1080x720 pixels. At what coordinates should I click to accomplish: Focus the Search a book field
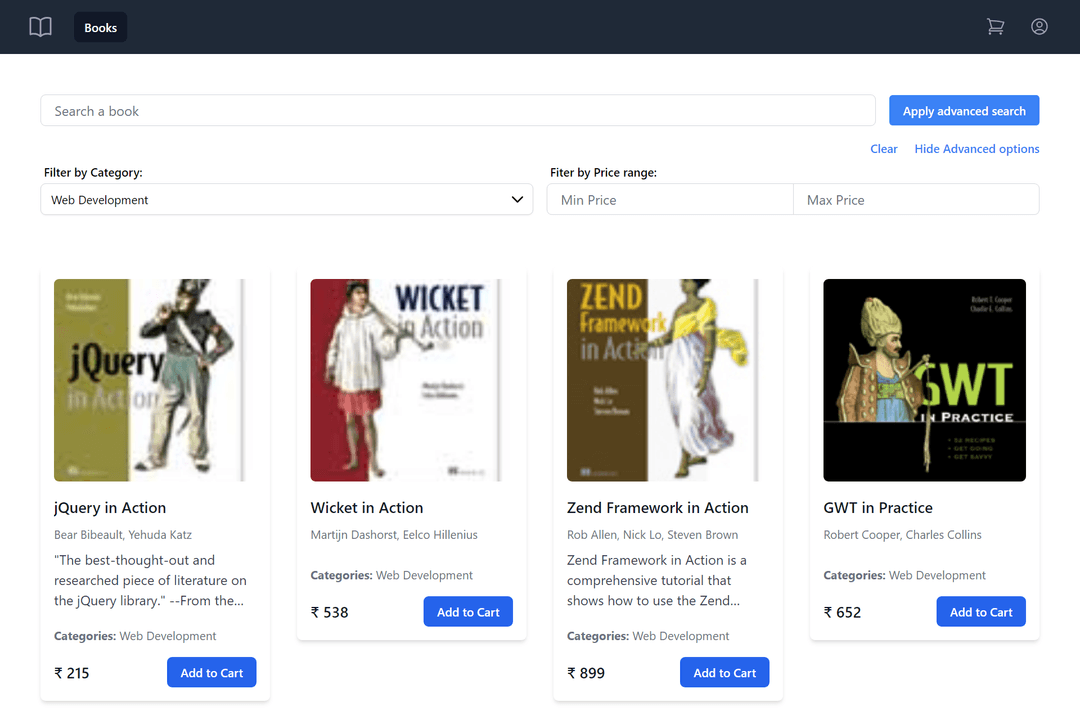pos(458,111)
